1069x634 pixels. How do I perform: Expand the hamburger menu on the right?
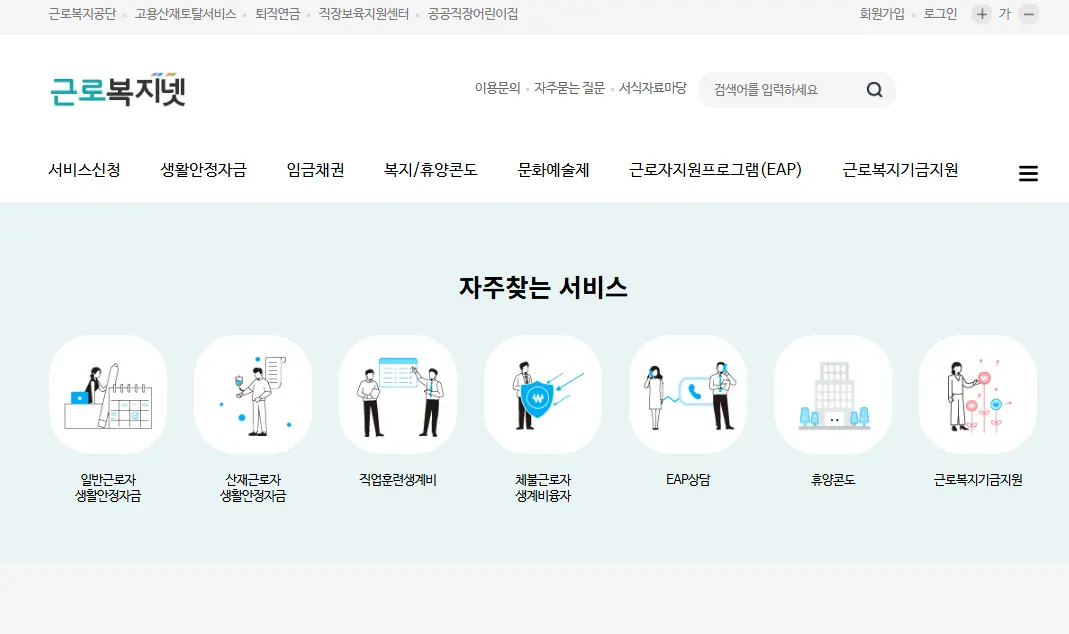(1028, 172)
